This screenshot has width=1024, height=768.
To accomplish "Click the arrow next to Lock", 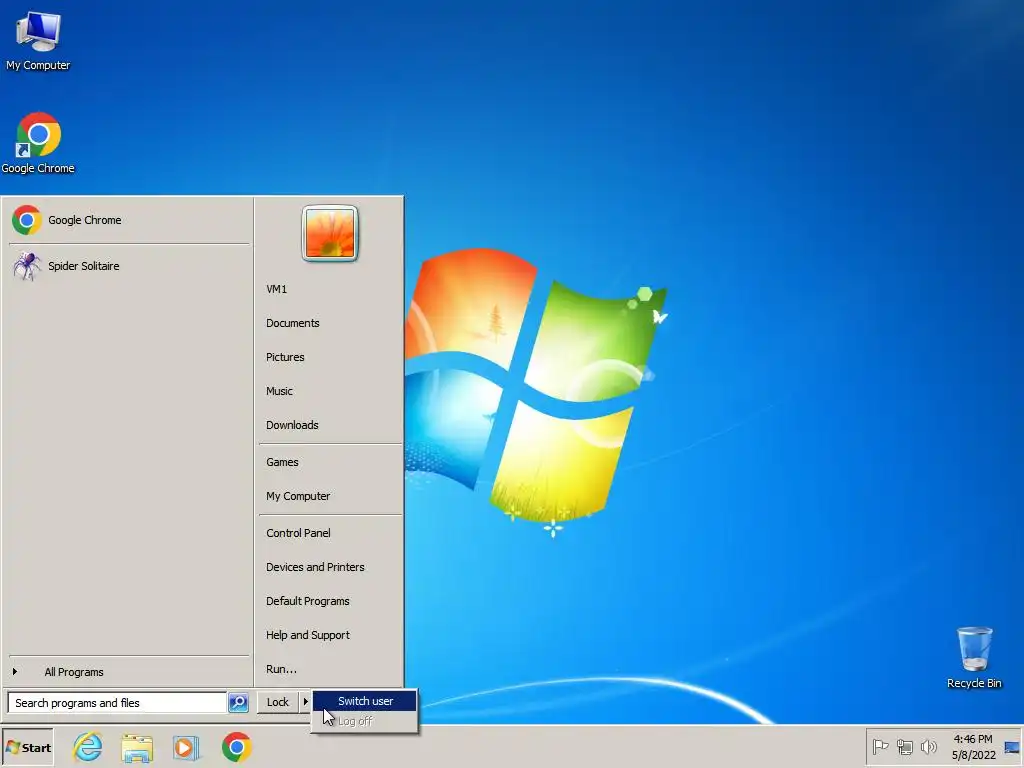I will point(305,702).
